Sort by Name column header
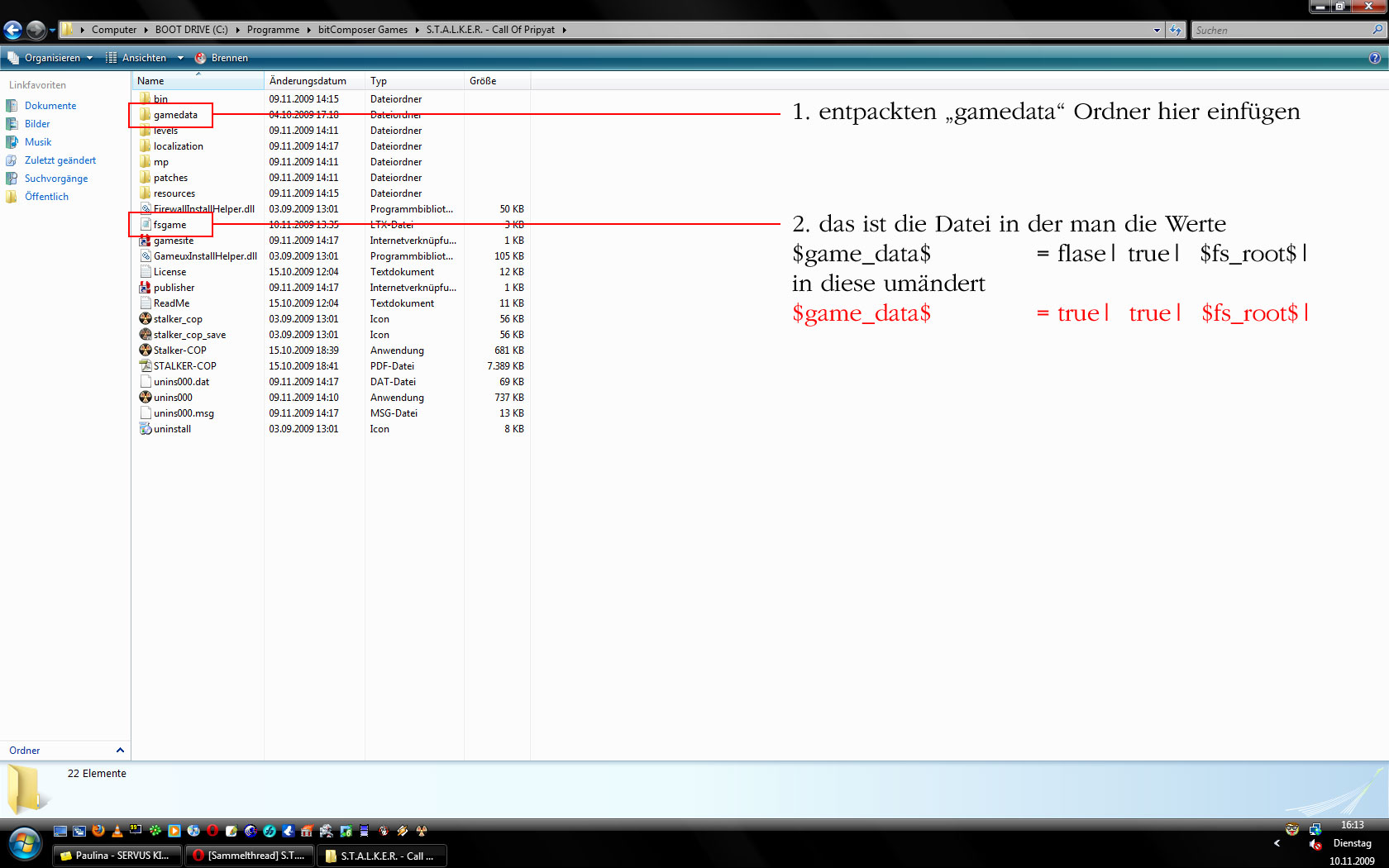 pos(198,81)
